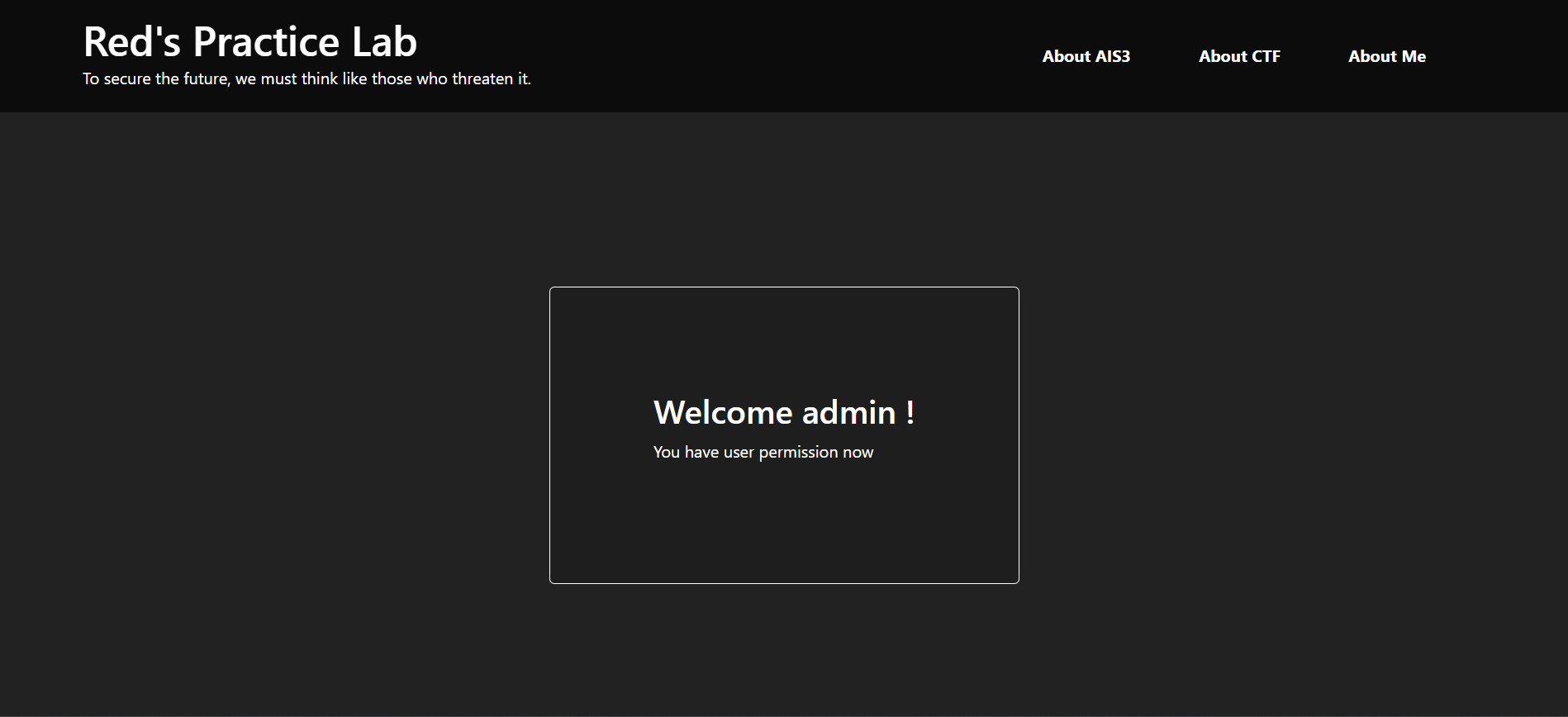Click the word 'Red's' in the title
Image resolution: width=1568 pixels, height=717 pixels.
pos(131,42)
